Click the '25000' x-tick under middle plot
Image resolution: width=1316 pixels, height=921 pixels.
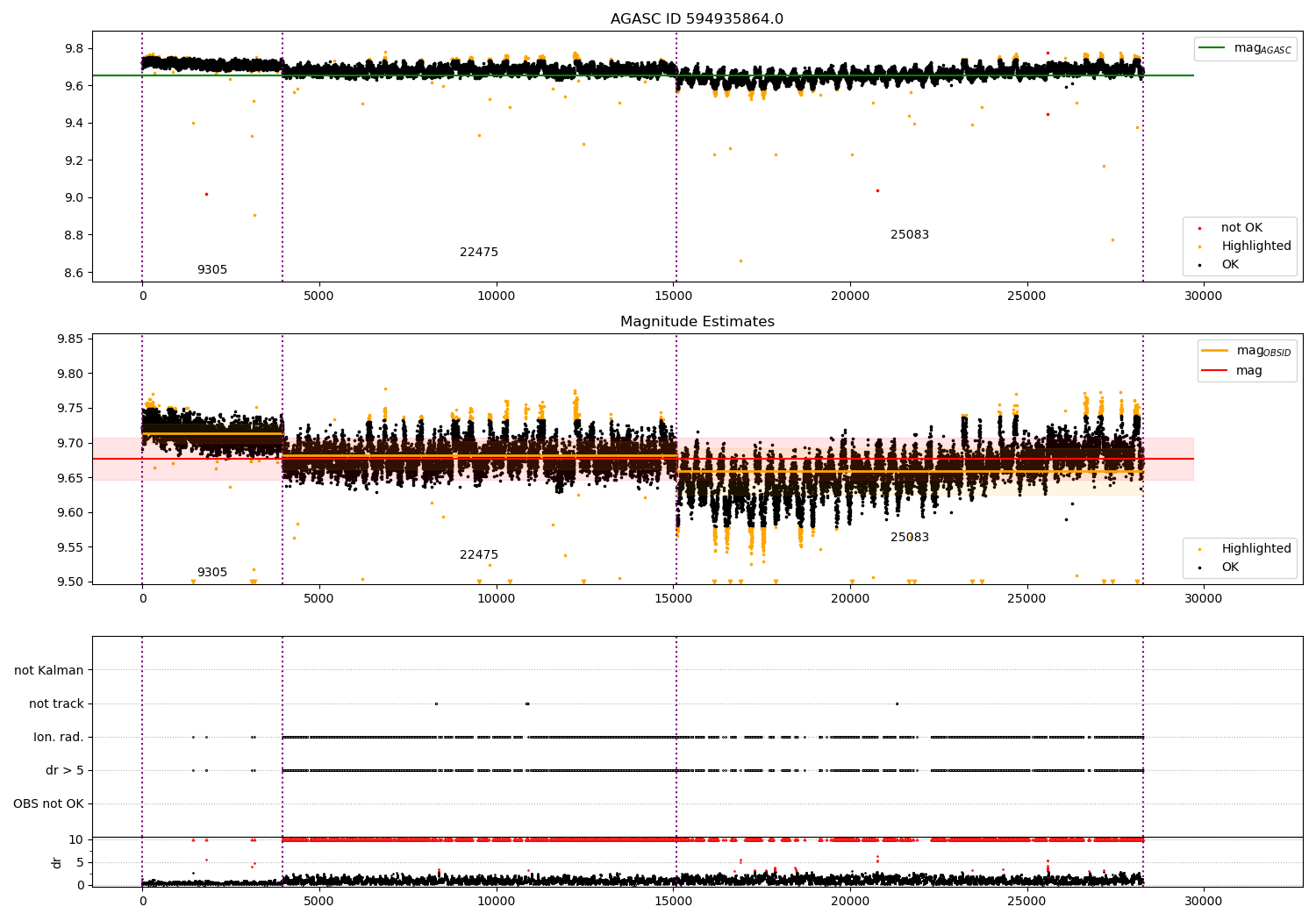click(1026, 599)
